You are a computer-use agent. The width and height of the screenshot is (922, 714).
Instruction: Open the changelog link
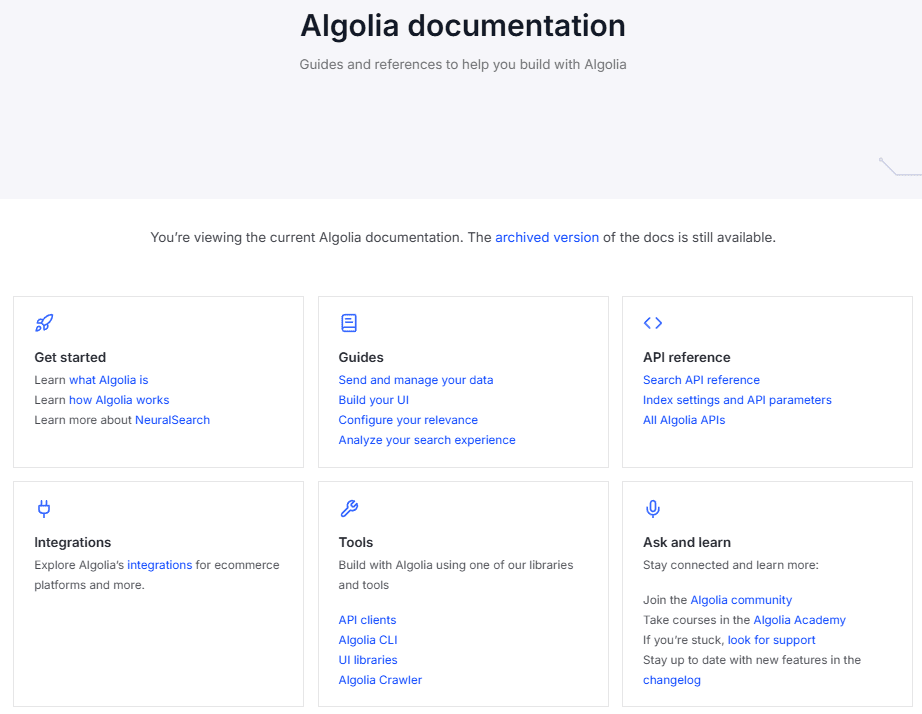671,680
